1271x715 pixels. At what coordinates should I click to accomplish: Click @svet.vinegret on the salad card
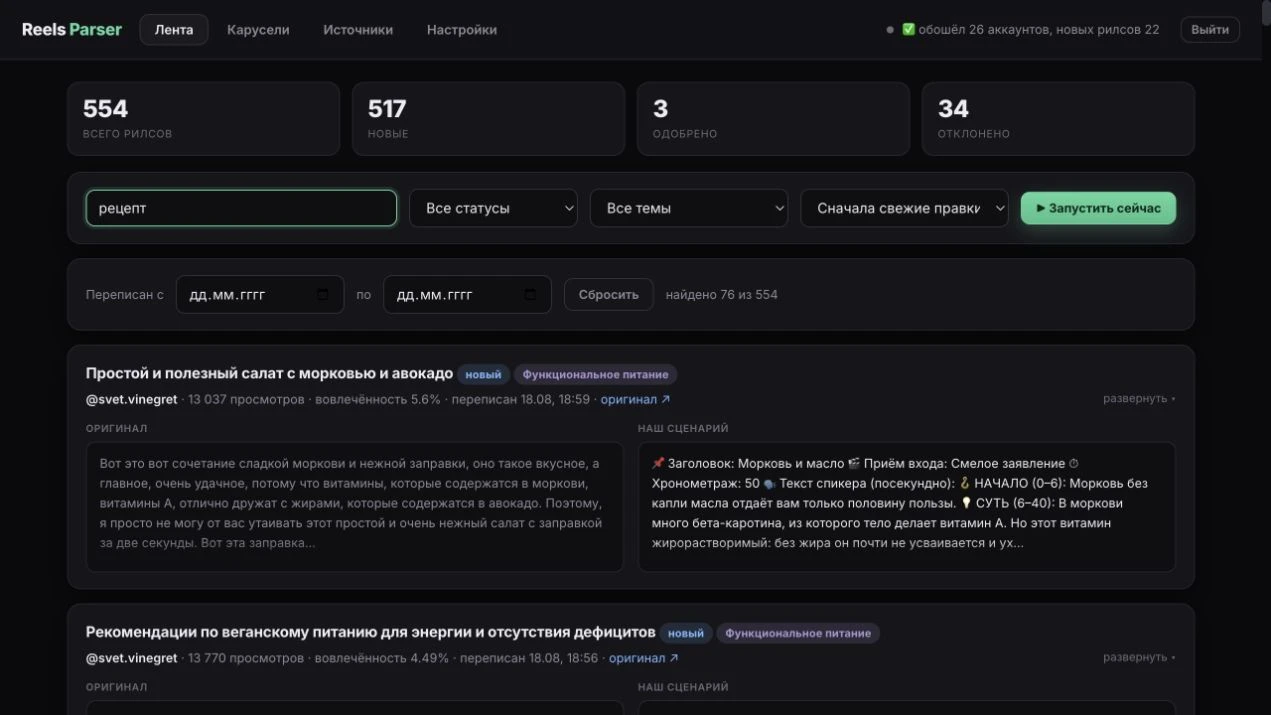[x=131, y=399]
